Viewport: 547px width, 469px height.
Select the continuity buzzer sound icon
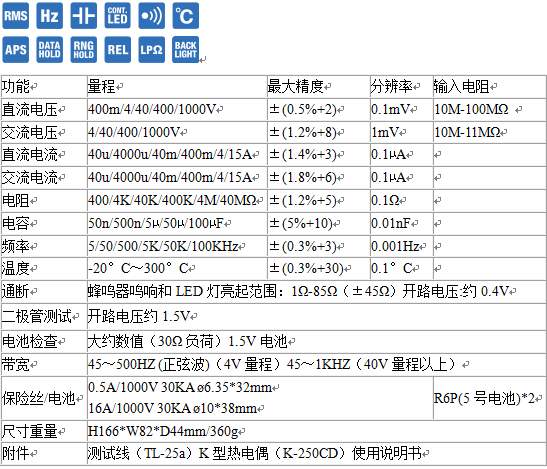pos(151,16)
